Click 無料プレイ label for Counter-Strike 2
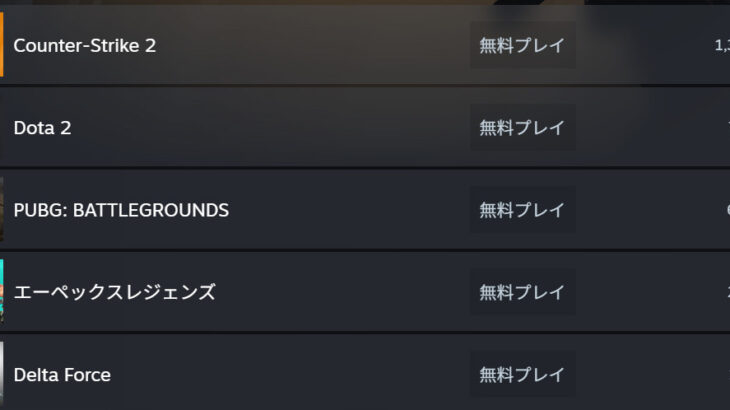730x410 pixels. [x=522, y=45]
